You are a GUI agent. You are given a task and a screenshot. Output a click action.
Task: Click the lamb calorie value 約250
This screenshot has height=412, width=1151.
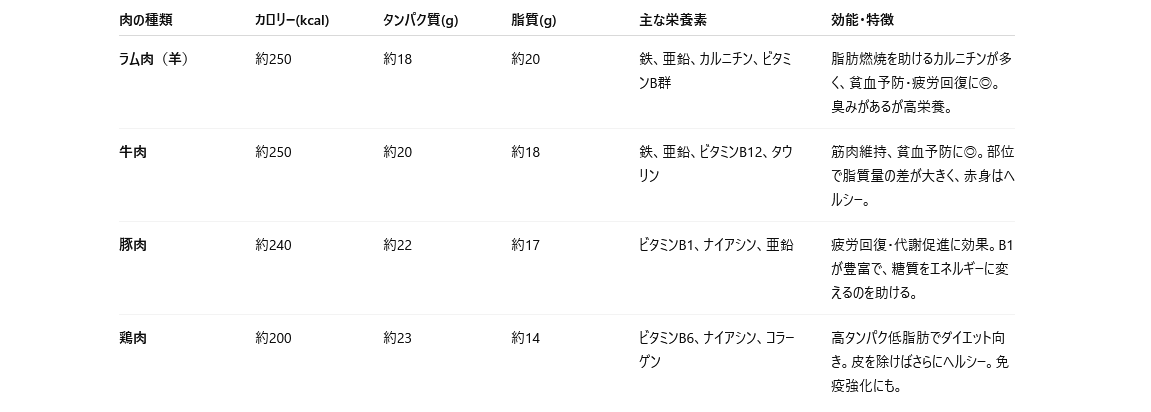point(273,59)
